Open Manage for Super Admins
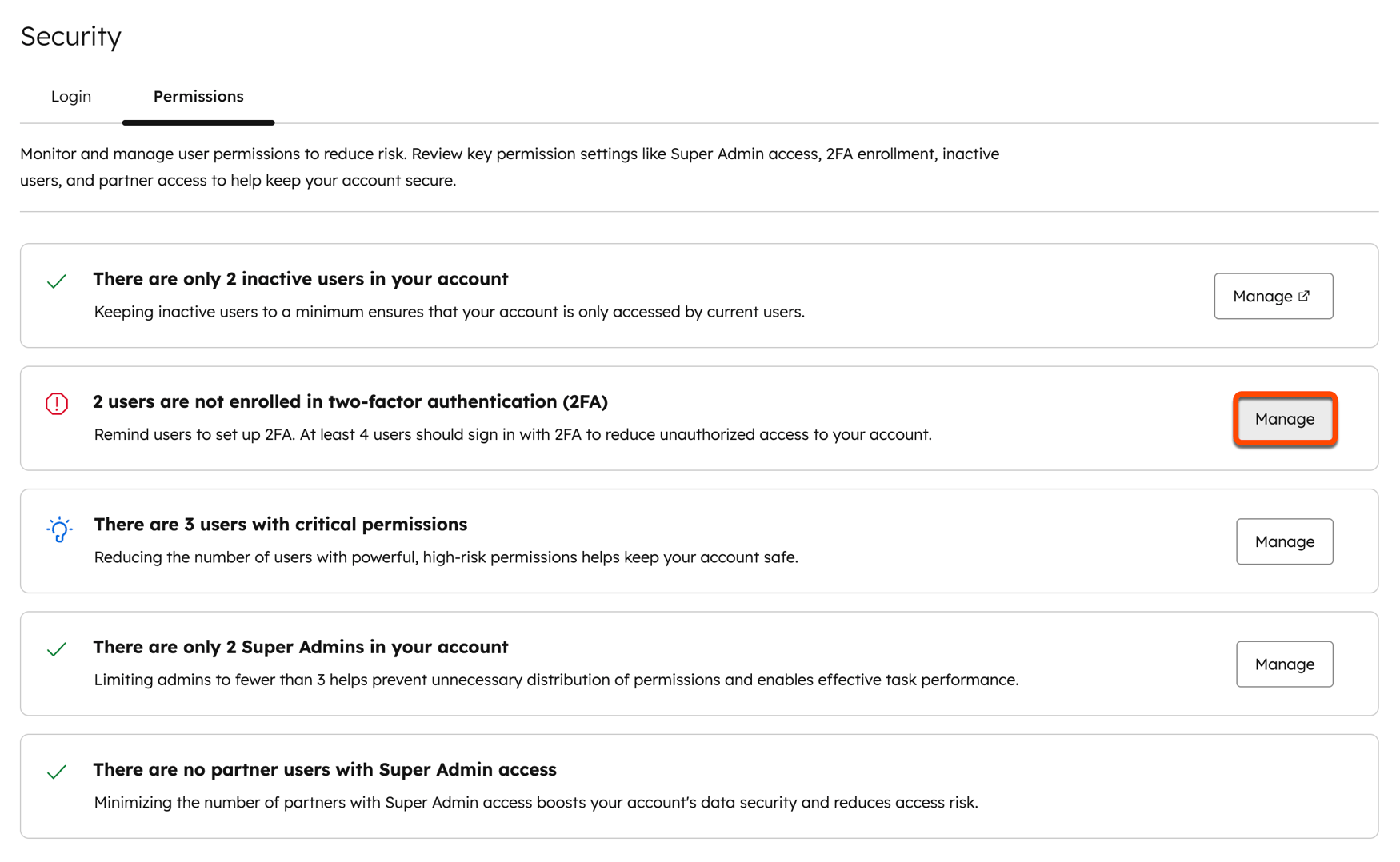This screenshot has height=862, width=1400. [x=1284, y=664]
